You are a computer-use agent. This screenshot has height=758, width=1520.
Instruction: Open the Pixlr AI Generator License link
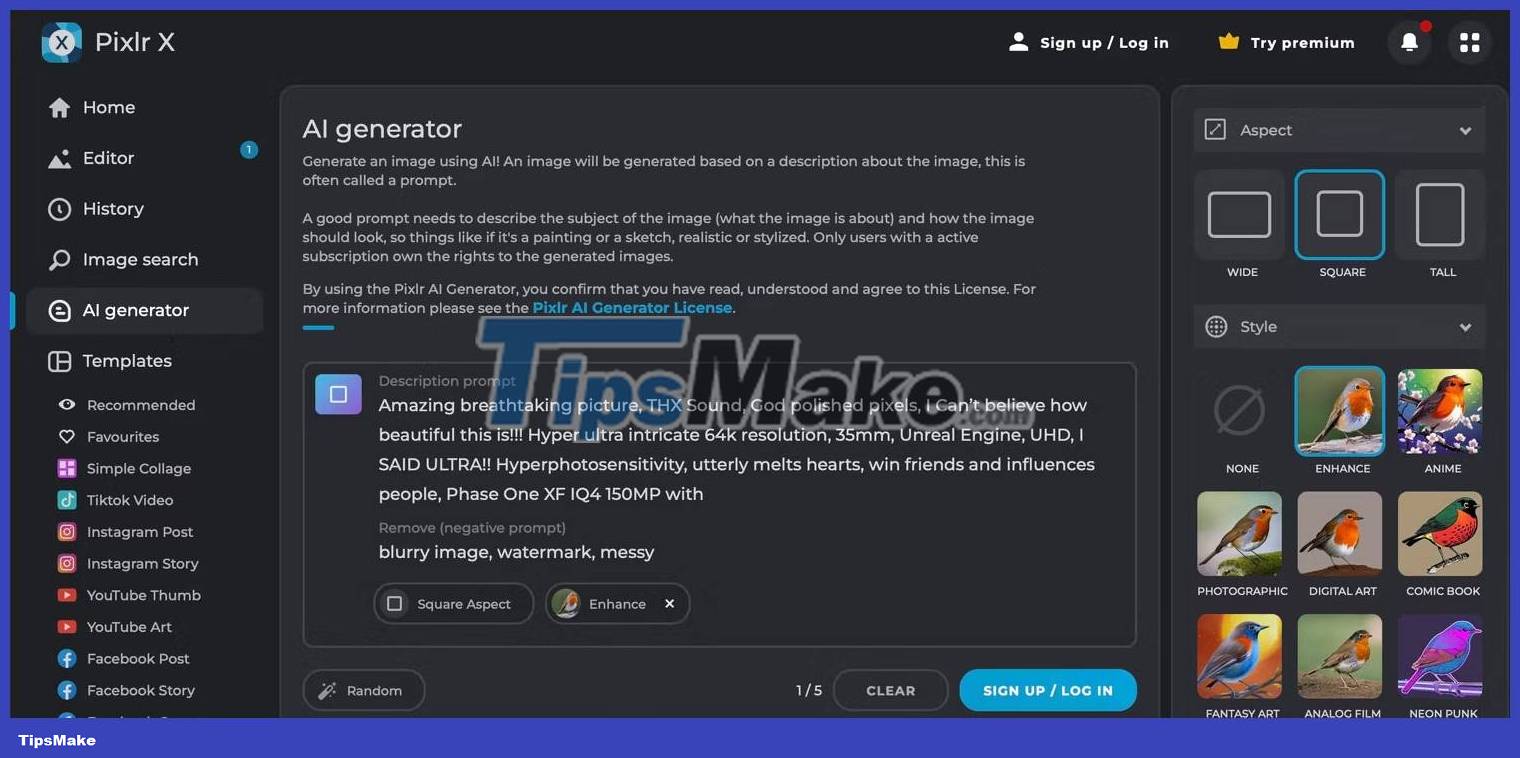[x=632, y=308]
